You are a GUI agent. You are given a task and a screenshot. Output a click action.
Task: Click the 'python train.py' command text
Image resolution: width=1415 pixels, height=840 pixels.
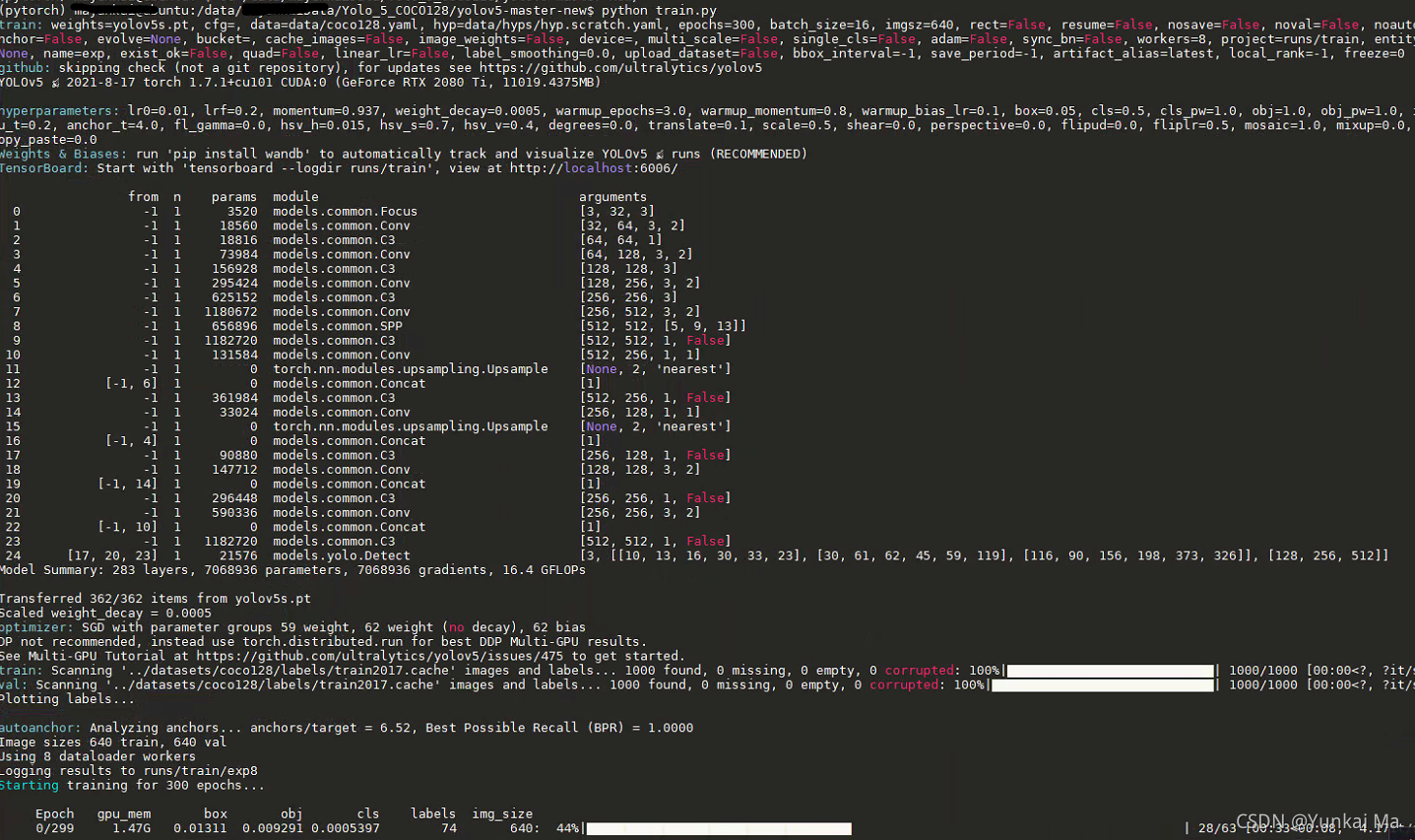[x=659, y=10]
